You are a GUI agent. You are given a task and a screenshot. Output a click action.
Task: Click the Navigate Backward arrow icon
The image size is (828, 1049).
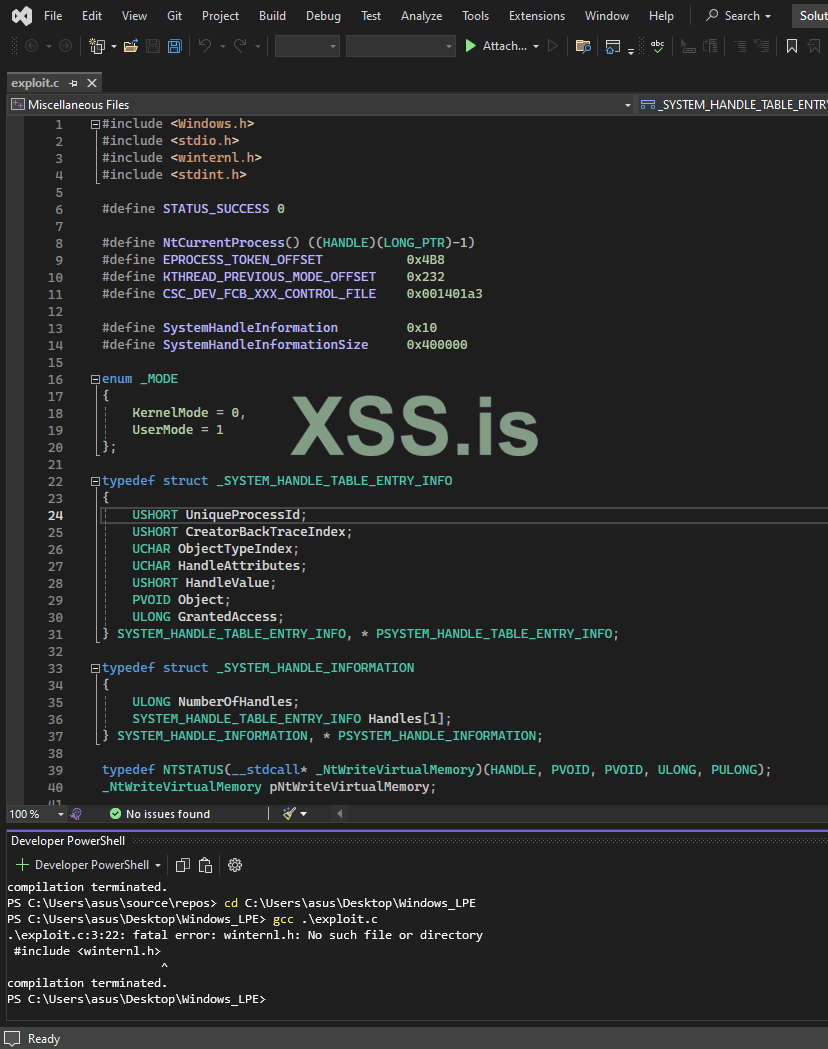pos(31,46)
